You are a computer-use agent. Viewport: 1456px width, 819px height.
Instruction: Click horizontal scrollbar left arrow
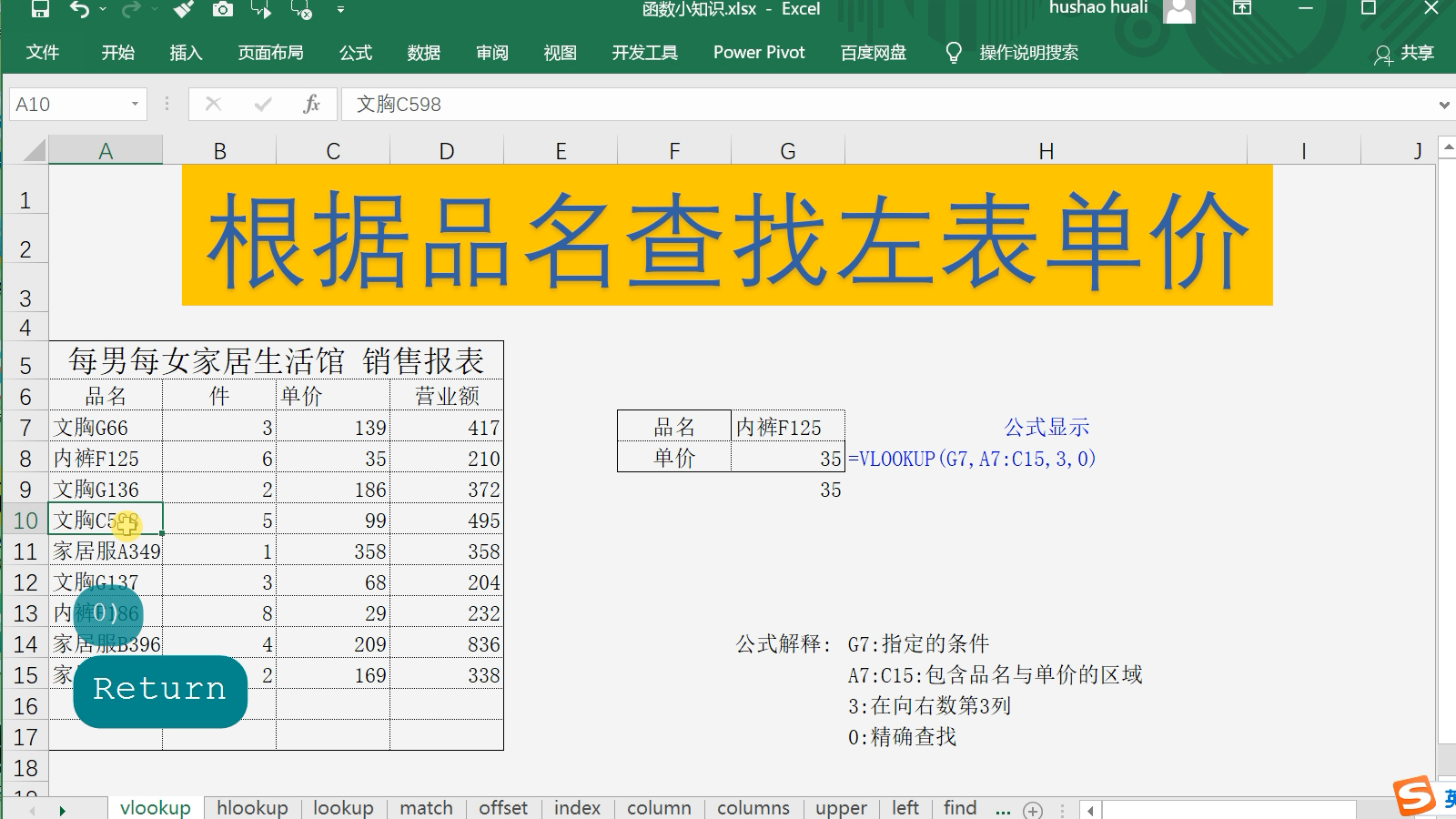pos(1090,810)
